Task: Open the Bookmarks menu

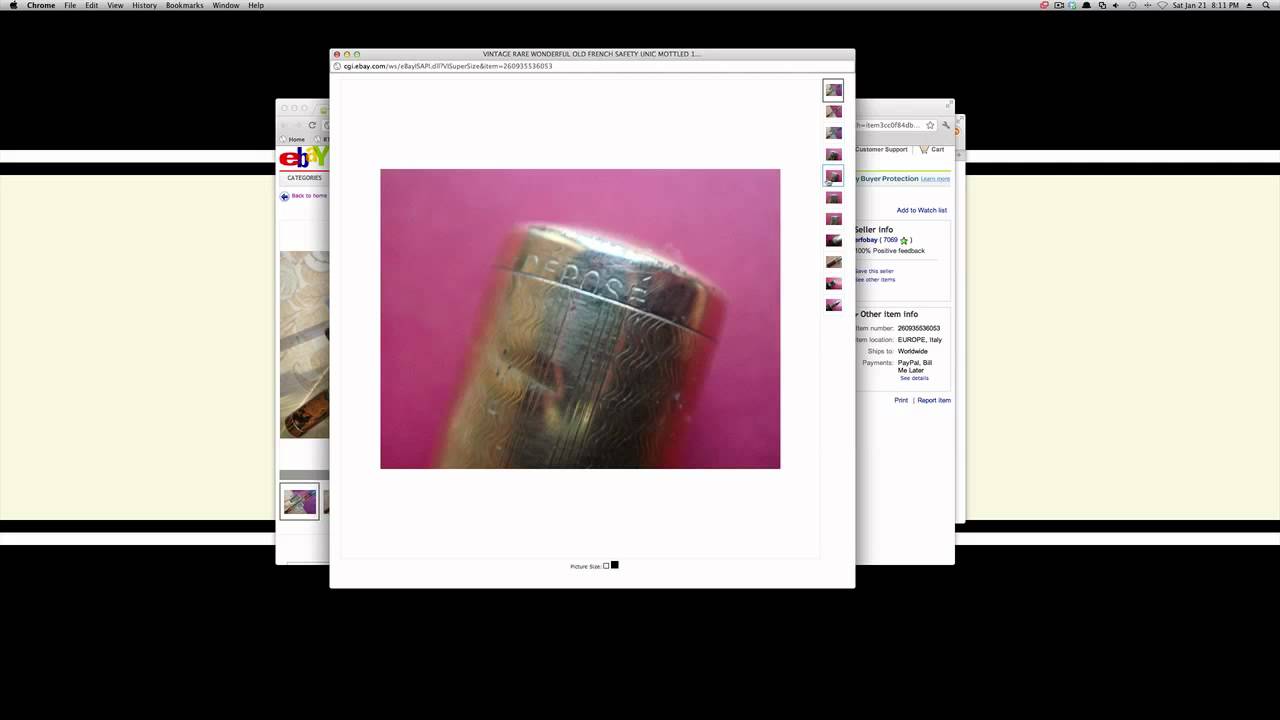Action: tap(185, 5)
